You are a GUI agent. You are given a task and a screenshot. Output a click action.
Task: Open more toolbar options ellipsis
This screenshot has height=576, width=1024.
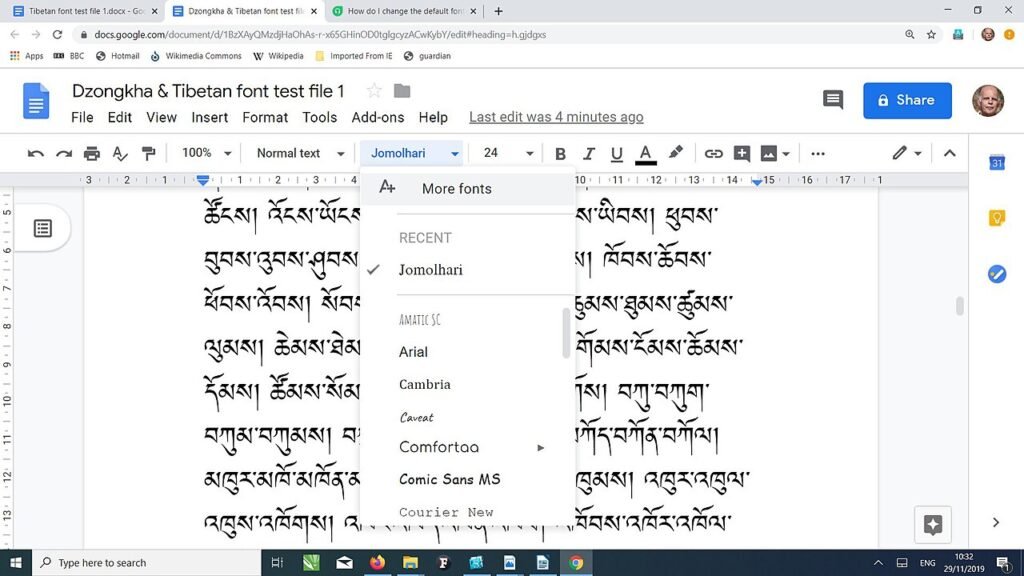(x=818, y=154)
